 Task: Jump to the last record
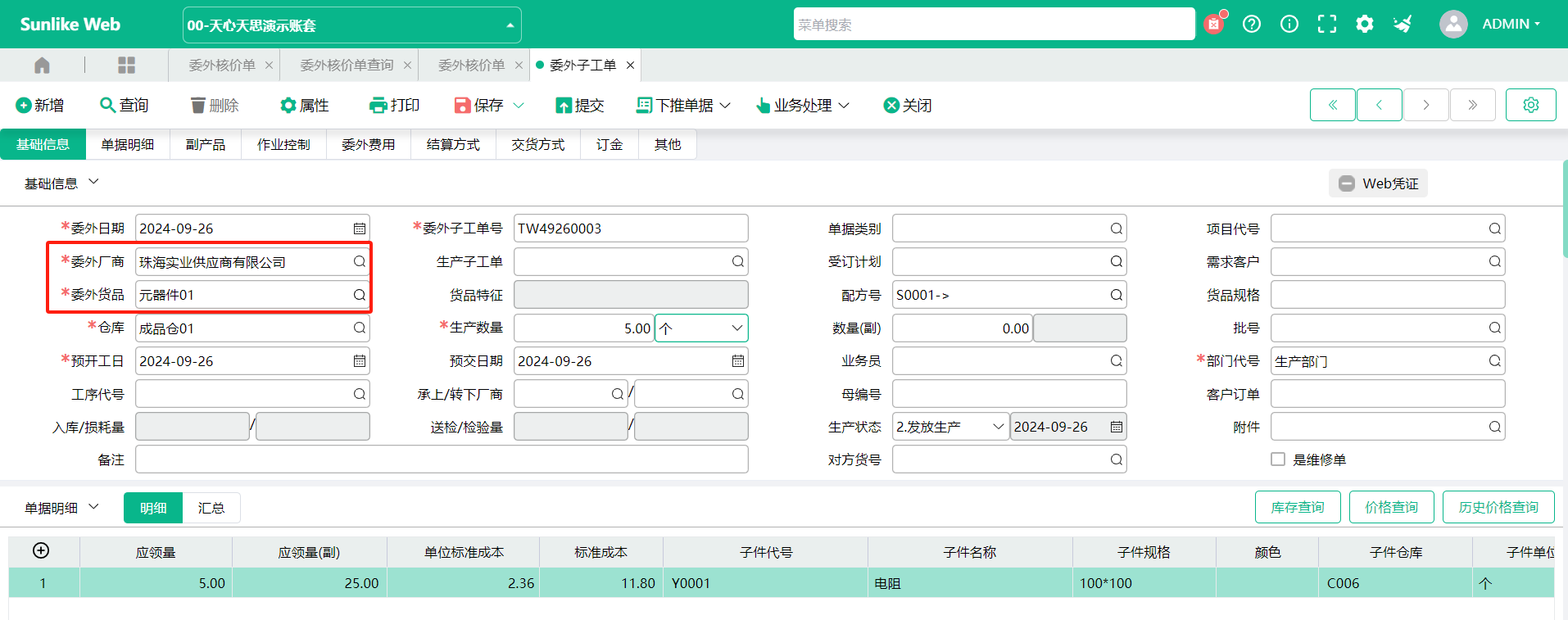pyautogui.click(x=1472, y=105)
